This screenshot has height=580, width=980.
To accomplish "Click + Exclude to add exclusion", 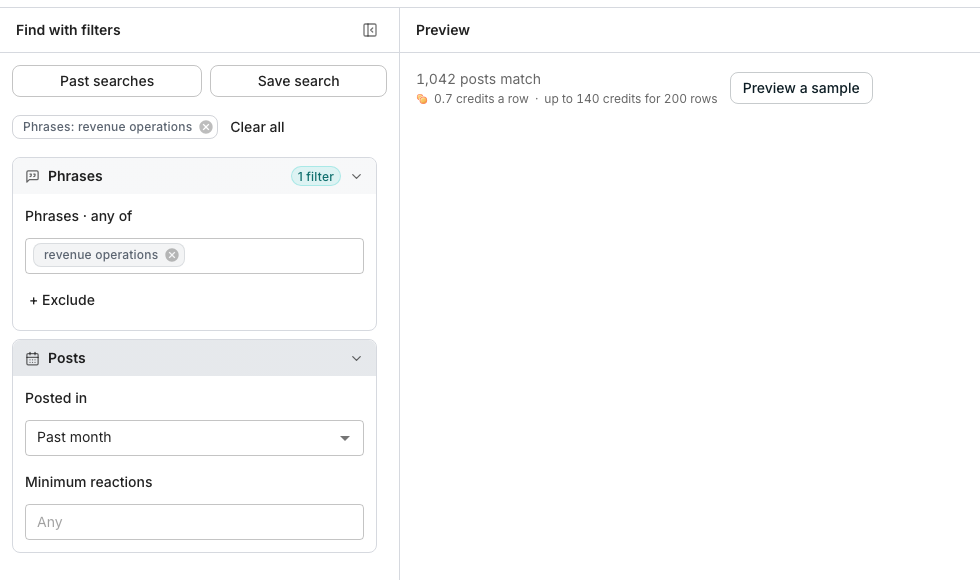I will coord(62,300).
